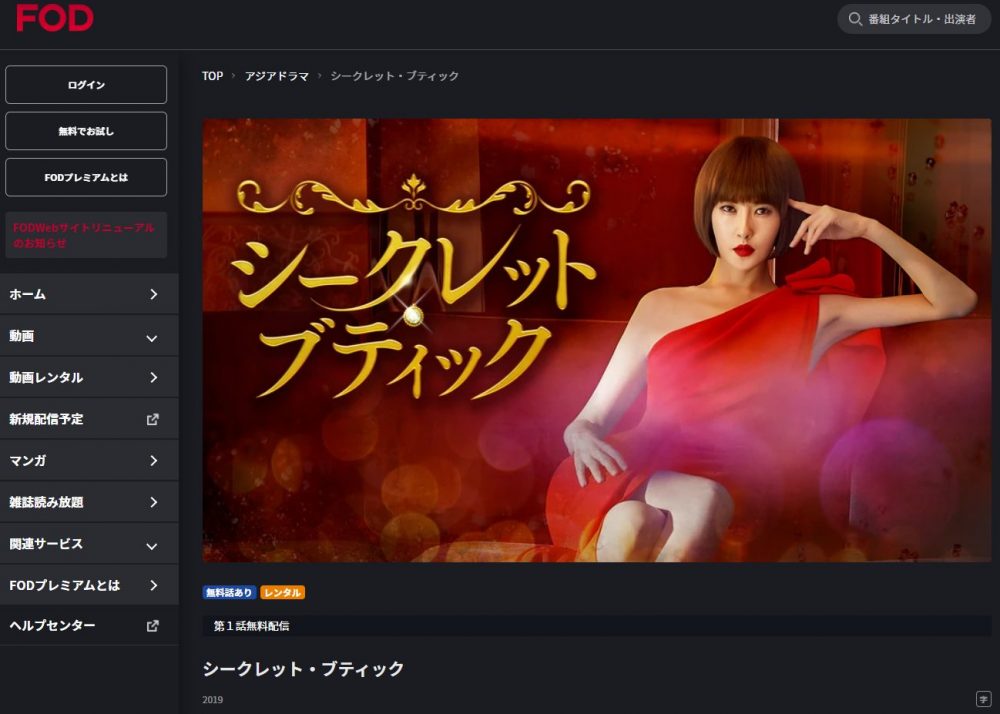Click the search magnifier icon
Image resolution: width=1000 pixels, height=714 pixels.
click(x=855, y=19)
